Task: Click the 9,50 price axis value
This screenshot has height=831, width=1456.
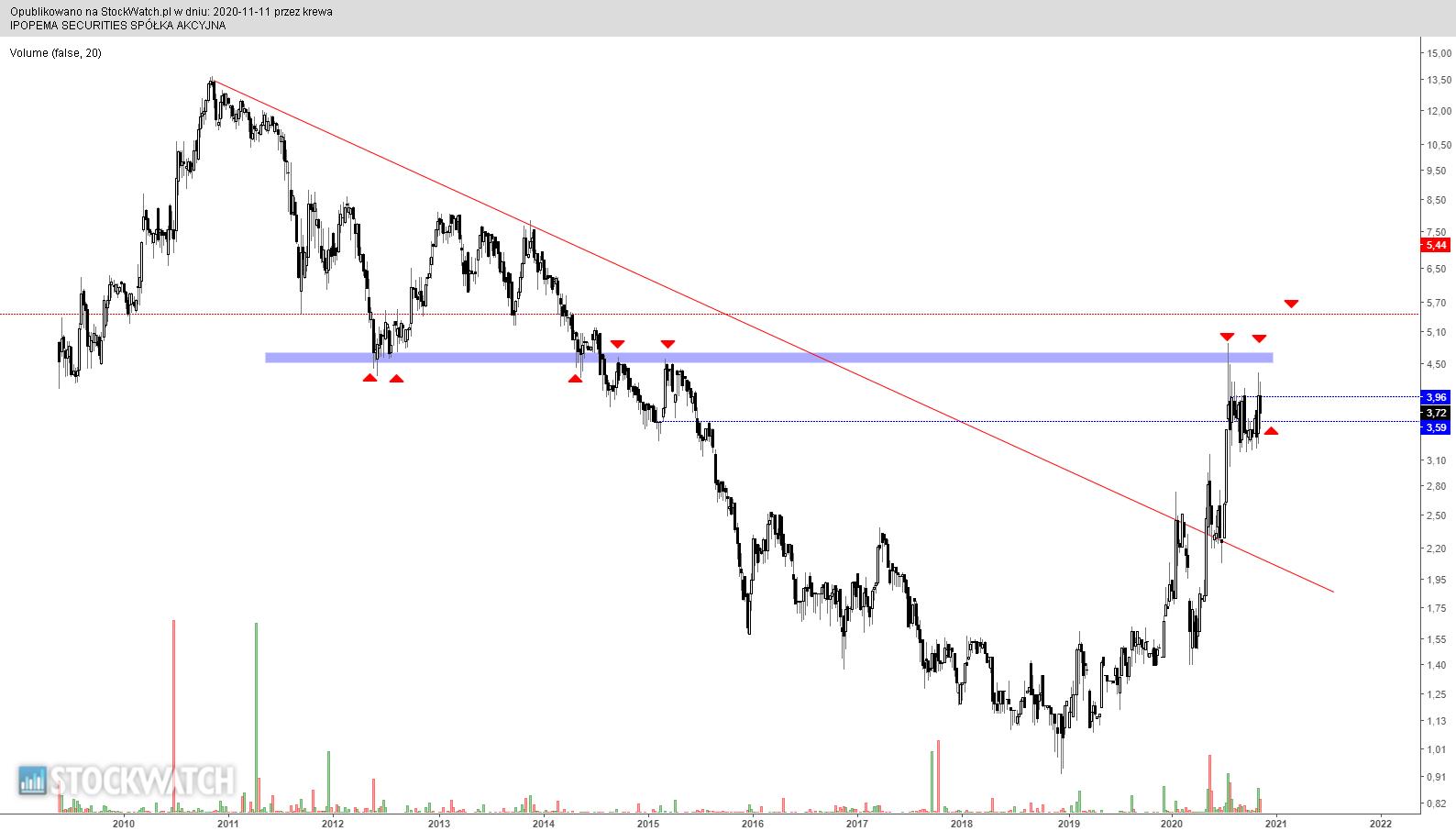Action: point(1439,171)
